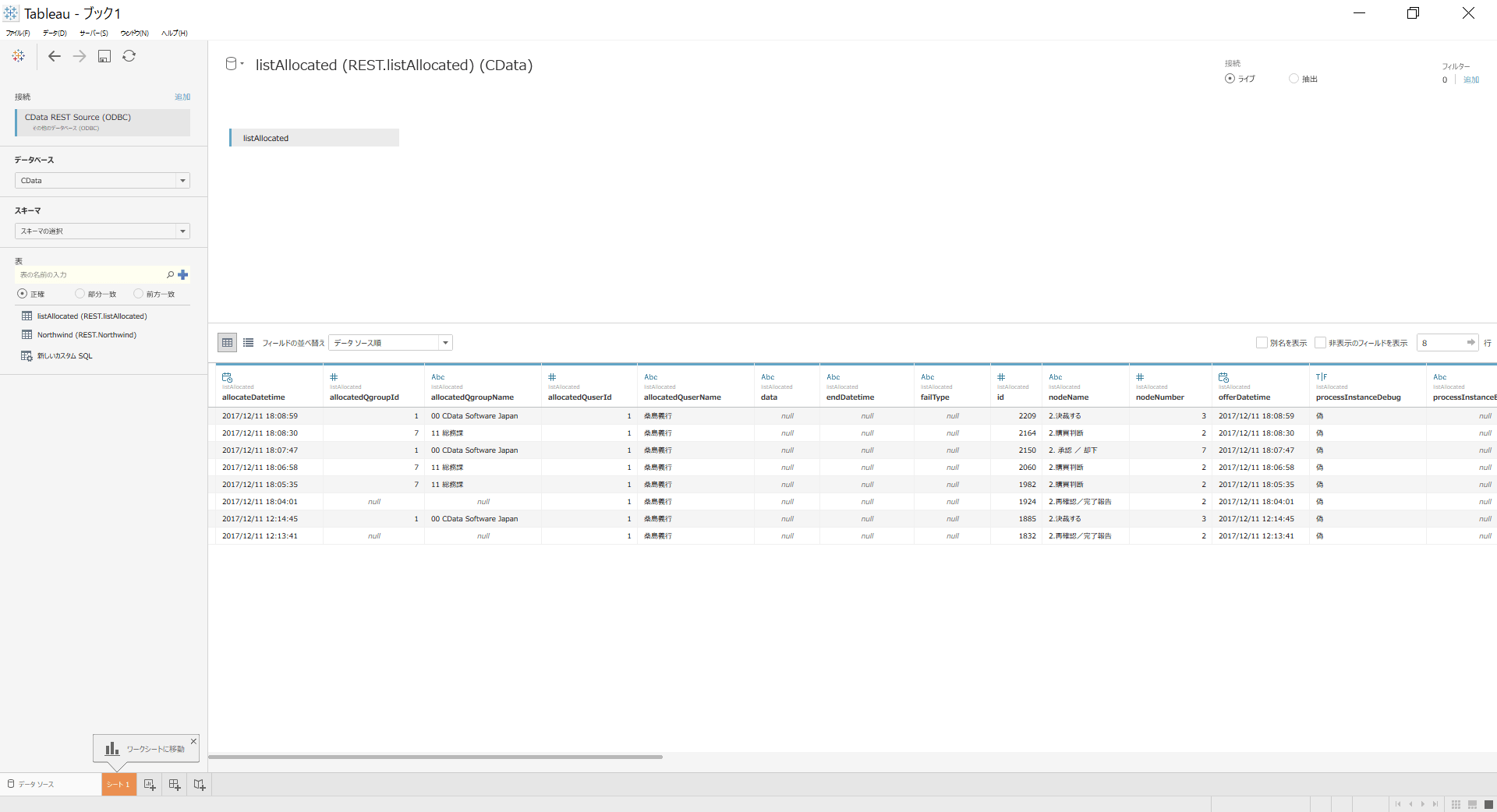Refresh the data source with the circular arrows
This screenshot has width=1497, height=812.
tap(129, 56)
